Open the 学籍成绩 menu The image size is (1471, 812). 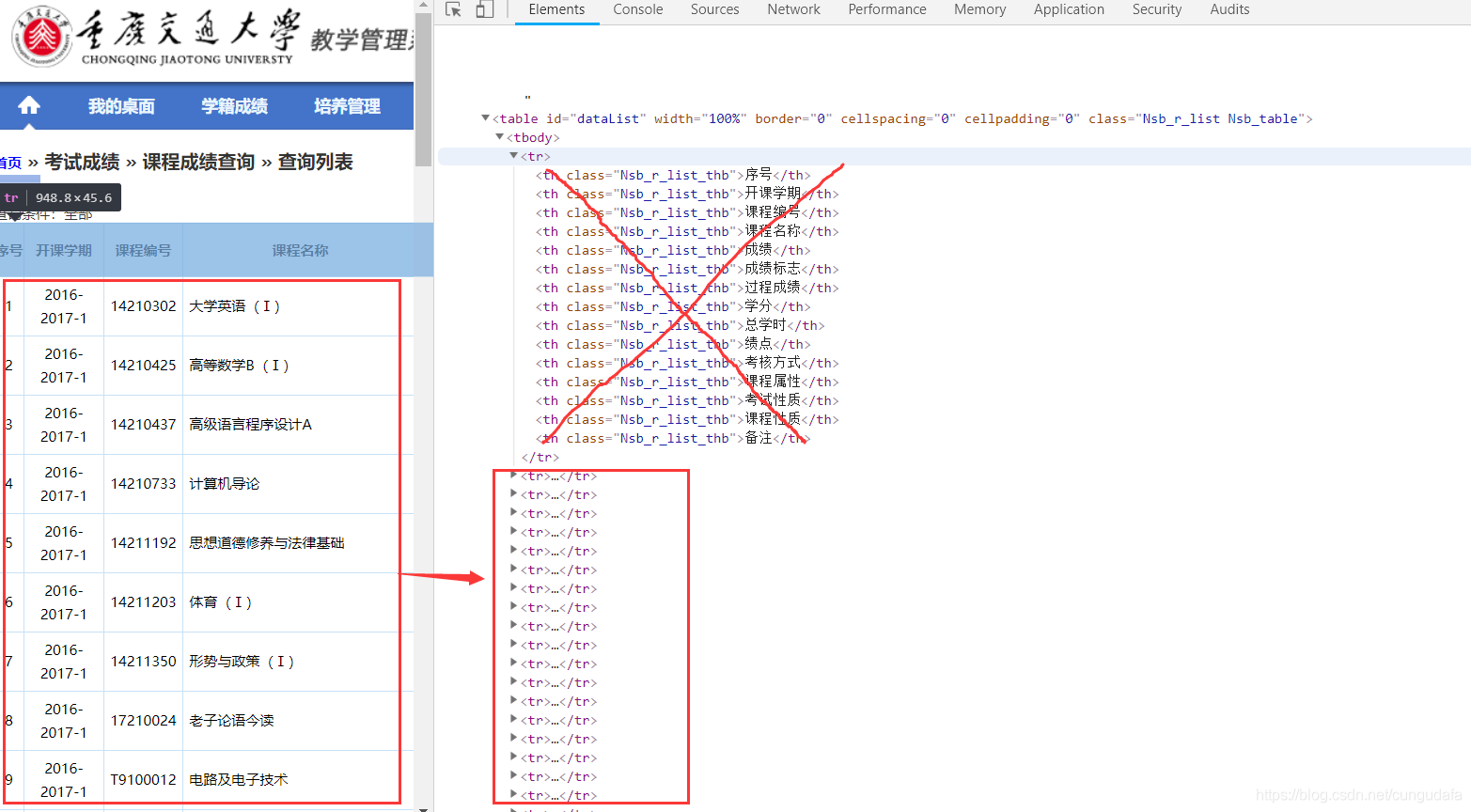point(234,106)
